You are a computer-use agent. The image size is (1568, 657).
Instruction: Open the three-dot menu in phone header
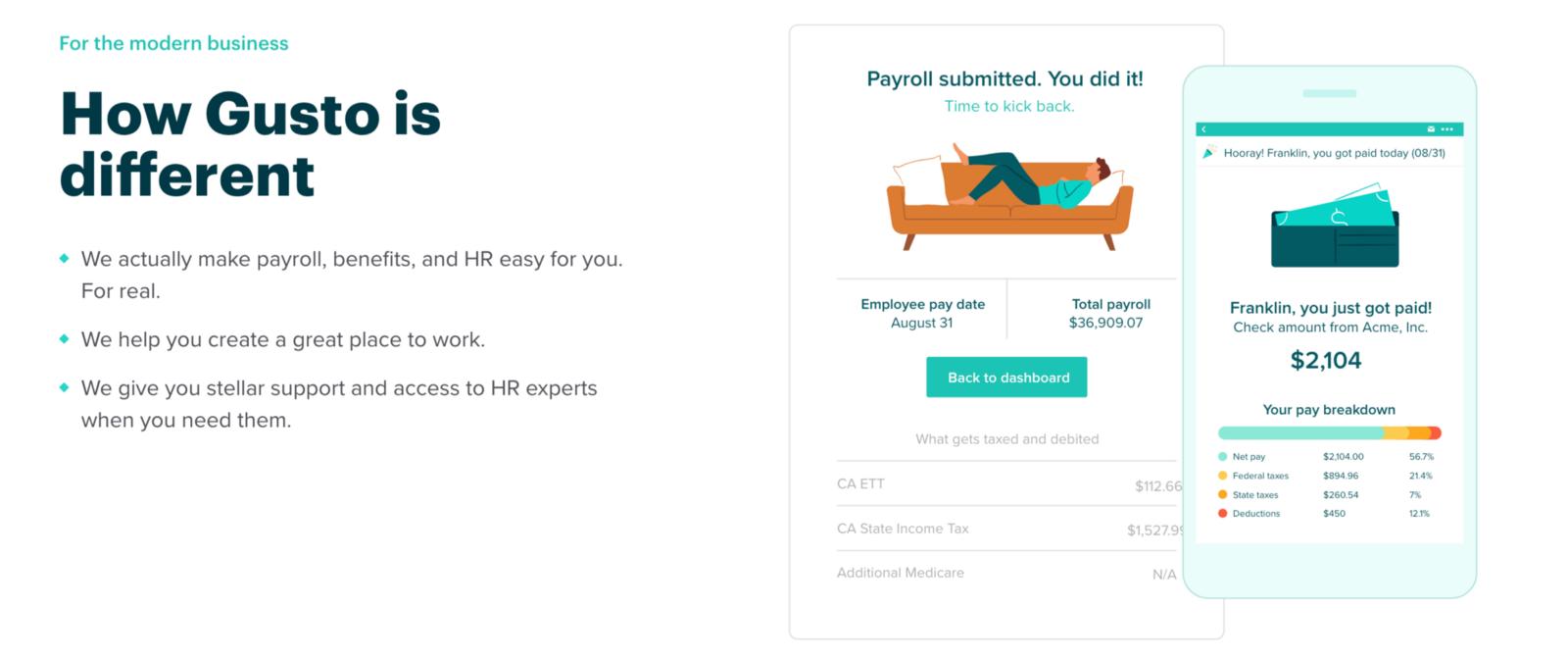(1447, 129)
